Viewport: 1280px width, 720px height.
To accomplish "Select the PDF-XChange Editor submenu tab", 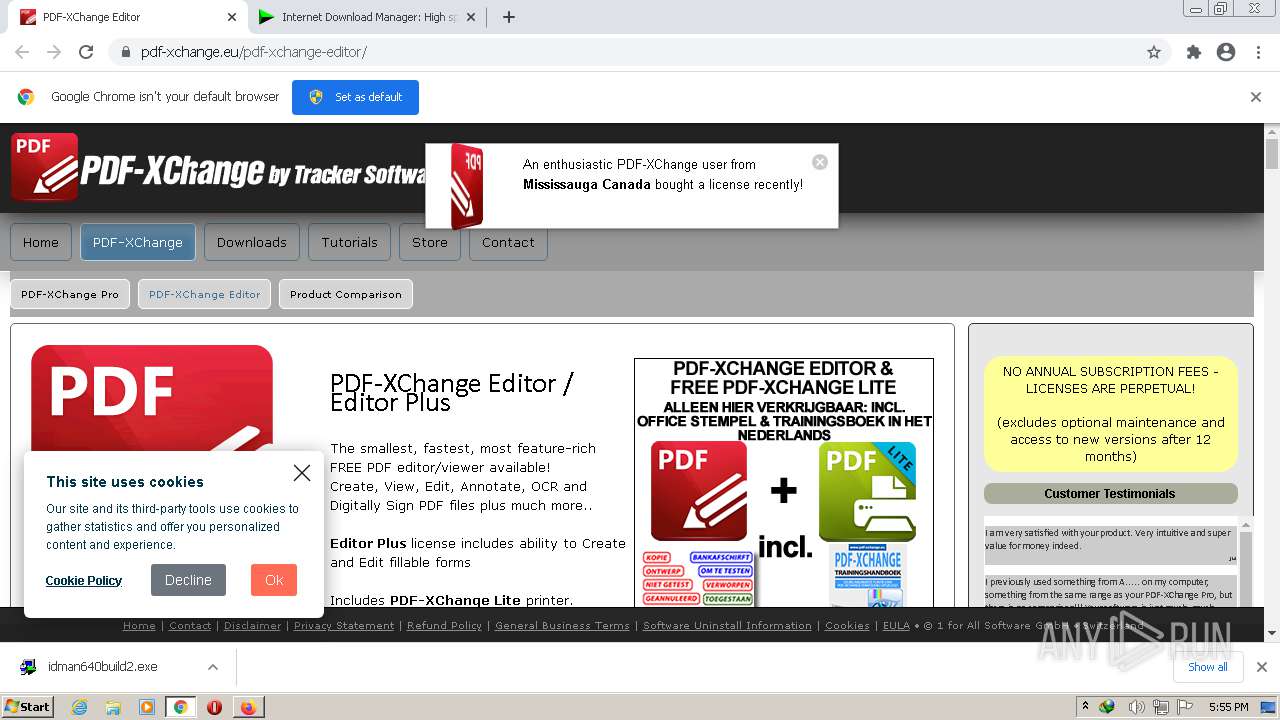I will point(204,294).
